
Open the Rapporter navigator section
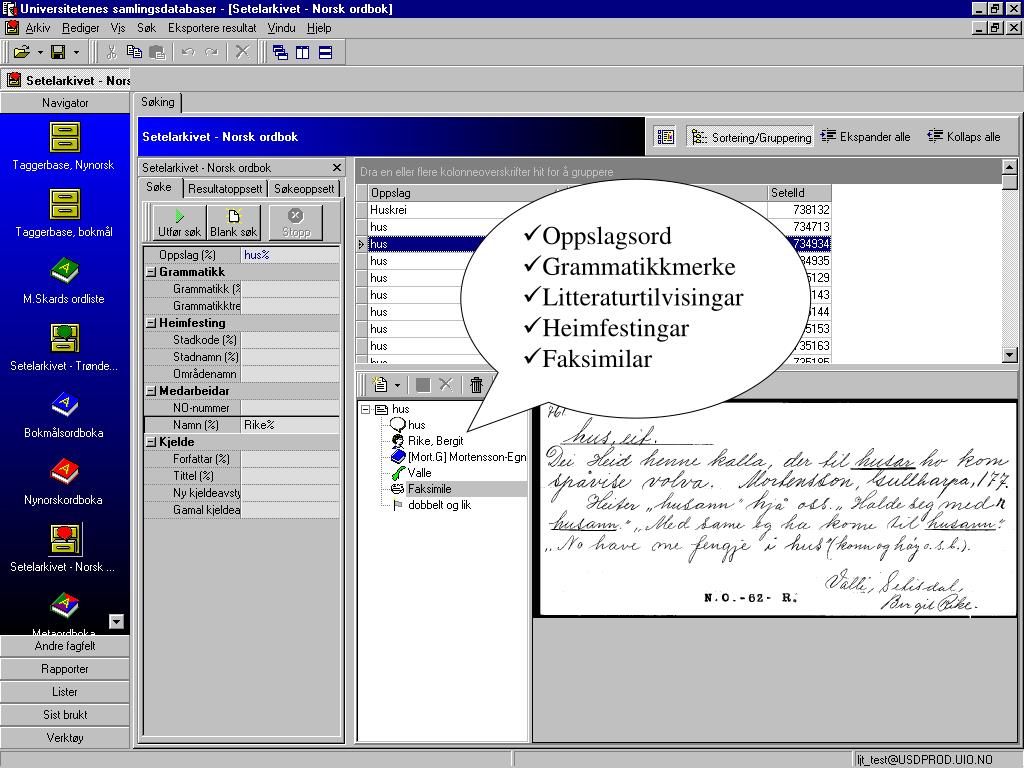coord(65,669)
